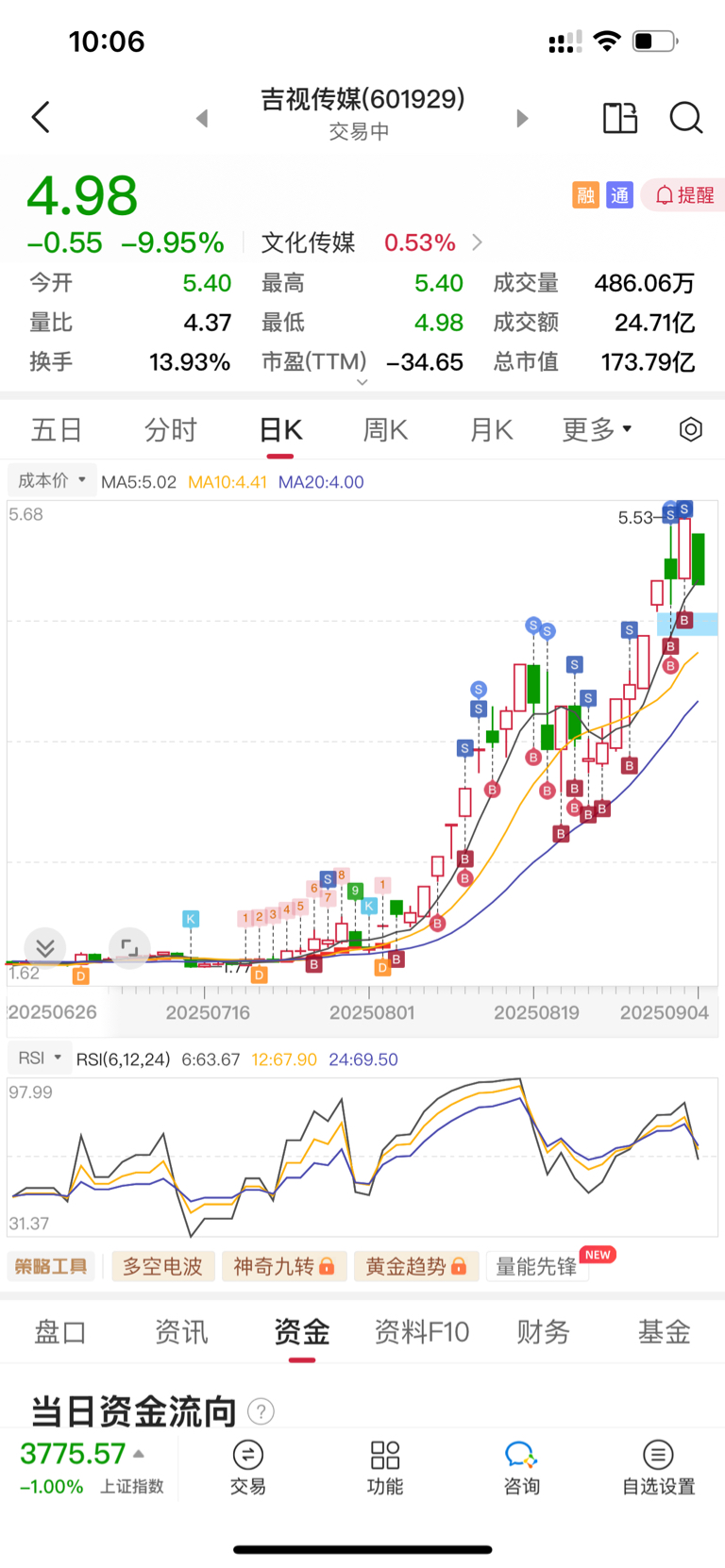Viewport: 725px width, 1568px height.
Task: Open the 财务 tab
Action: (543, 1332)
